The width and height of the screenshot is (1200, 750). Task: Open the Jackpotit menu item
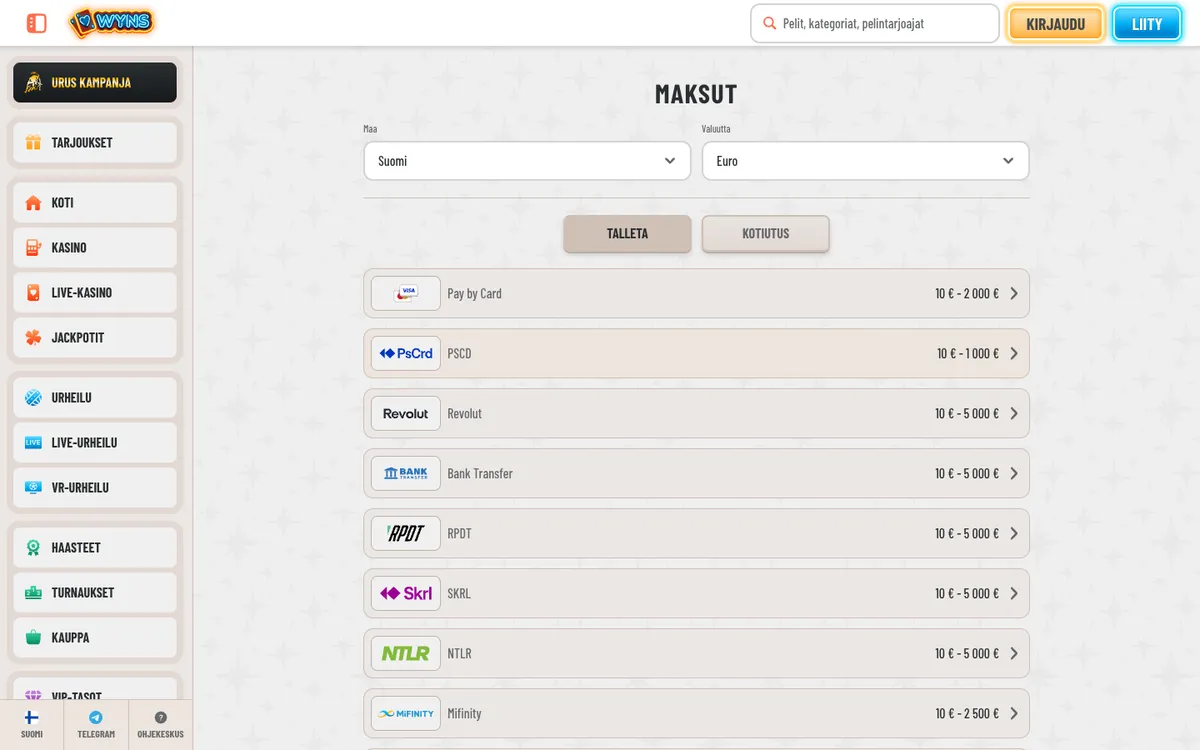click(95, 338)
